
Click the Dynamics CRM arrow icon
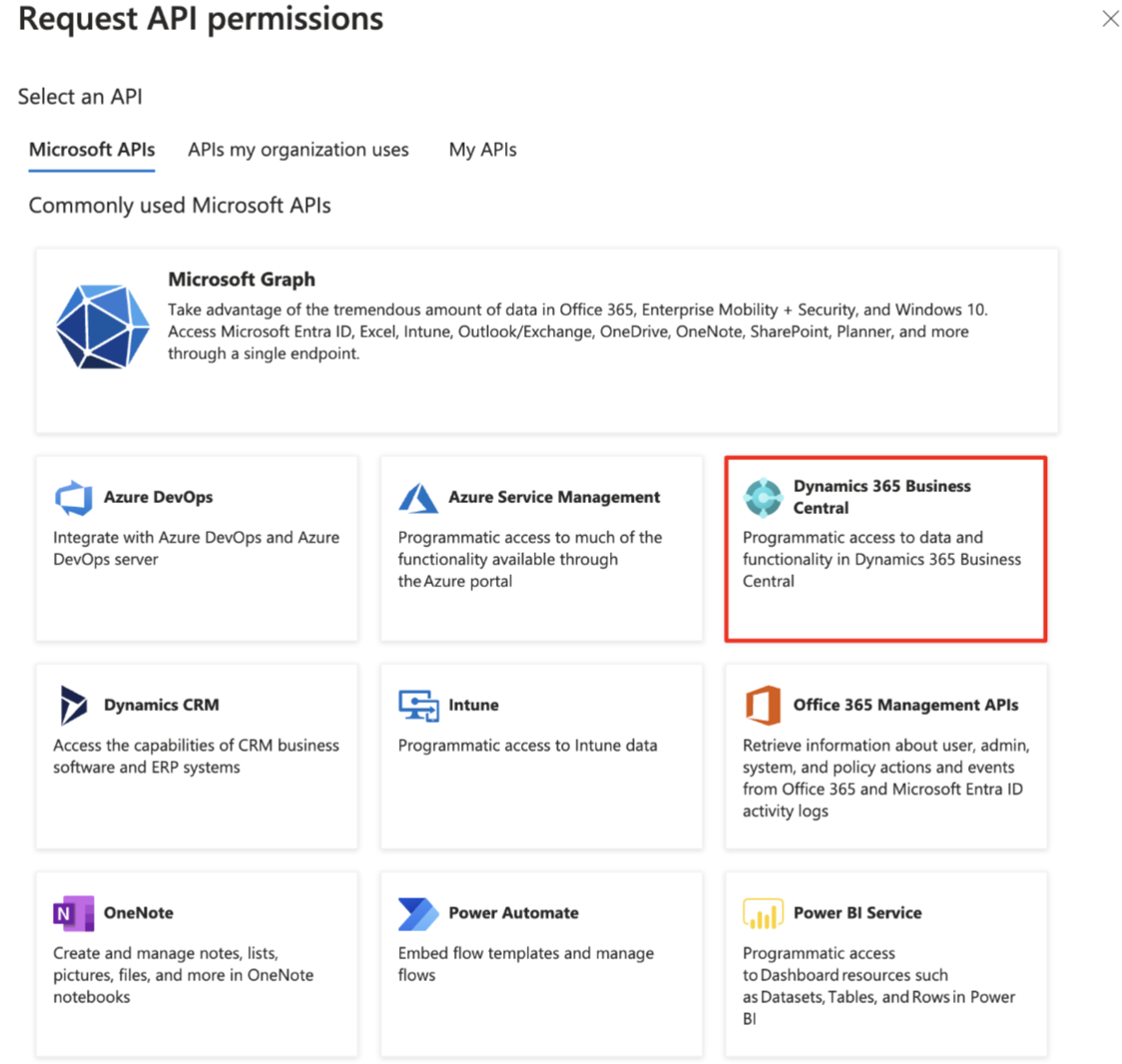tap(73, 705)
